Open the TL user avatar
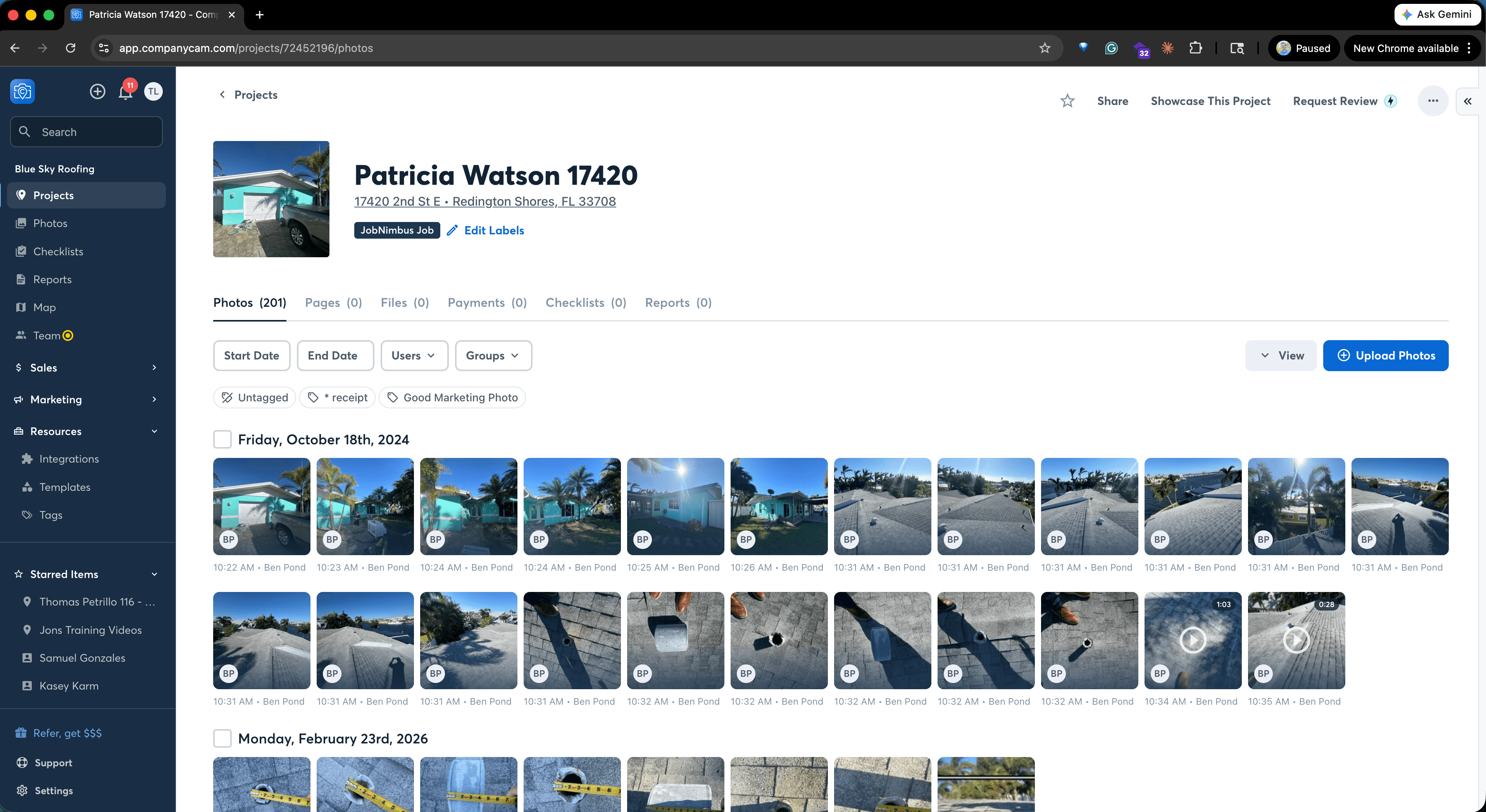Image resolution: width=1486 pixels, height=812 pixels. 153,91
